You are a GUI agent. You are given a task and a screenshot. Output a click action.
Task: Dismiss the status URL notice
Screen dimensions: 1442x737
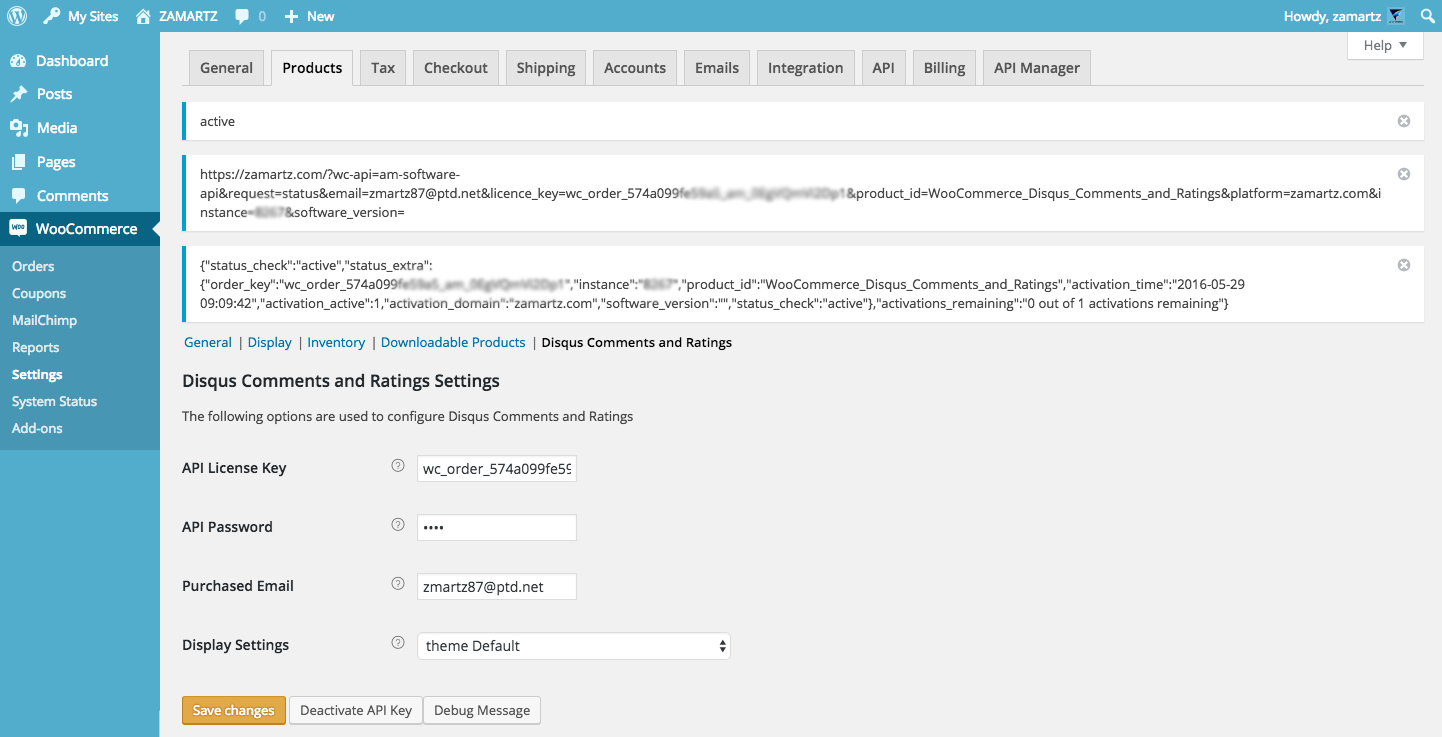pos(1403,174)
